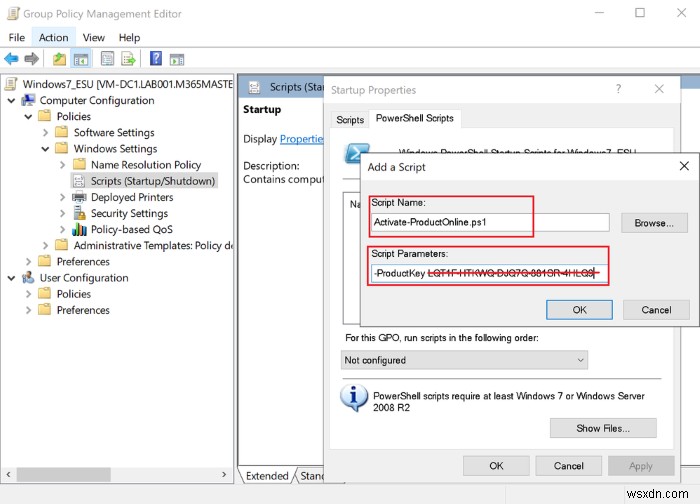Click OK in Startup Properties dialog
This screenshot has width=700, height=504.
(496, 466)
